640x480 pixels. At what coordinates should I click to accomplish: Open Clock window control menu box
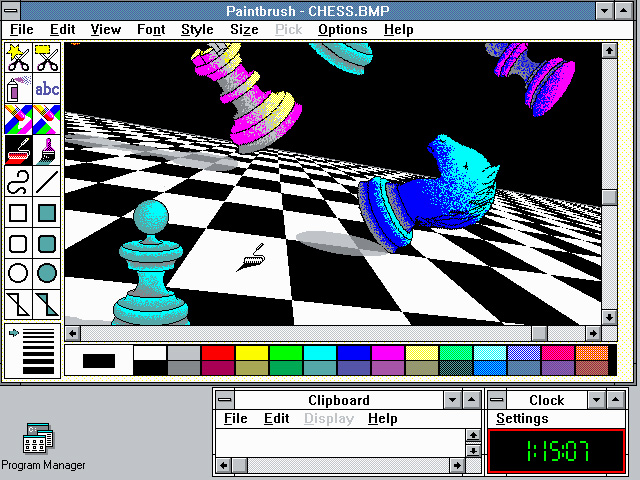tap(497, 400)
